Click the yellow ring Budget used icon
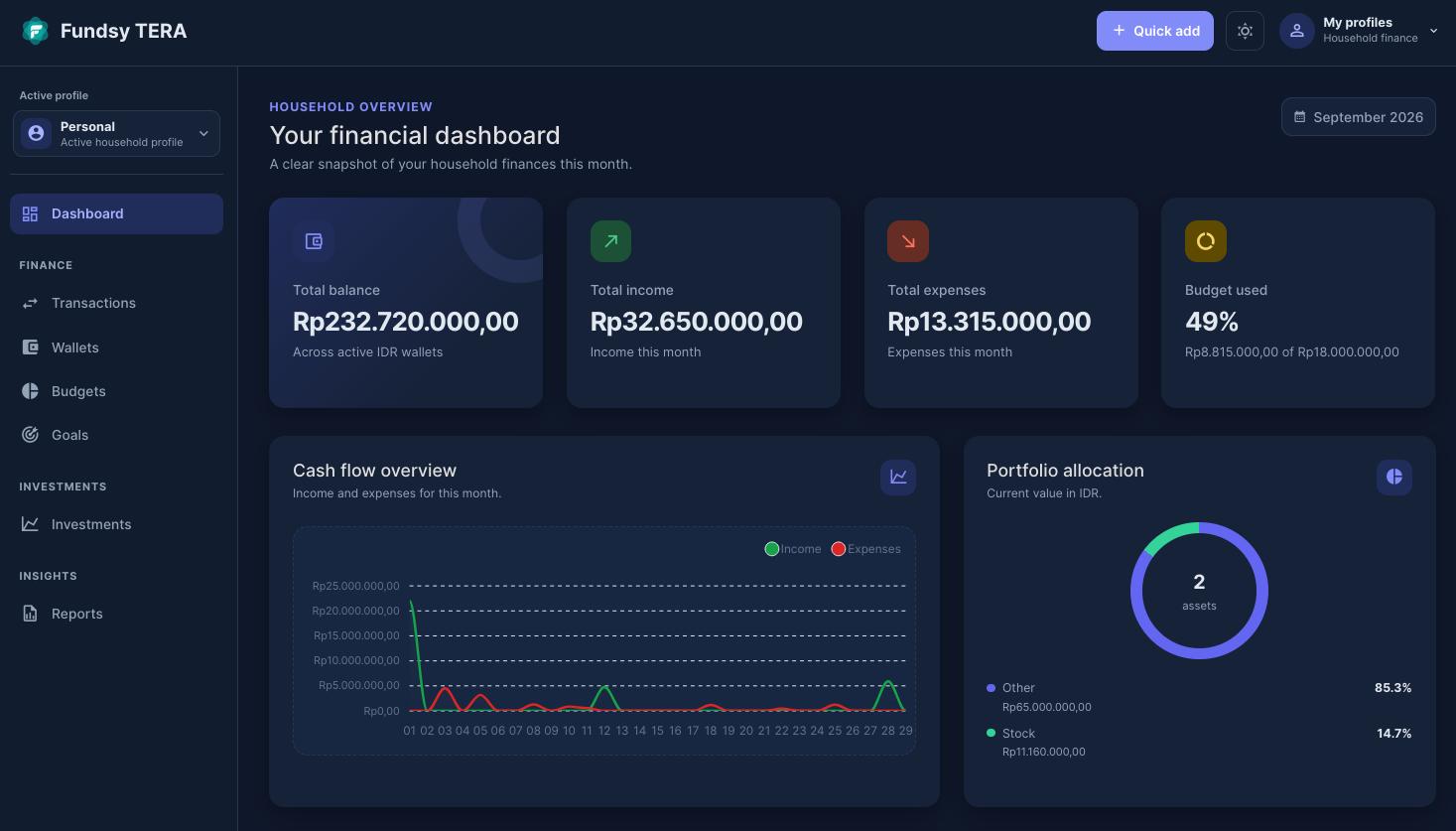Viewport: 1456px width, 831px height. tap(1205, 241)
